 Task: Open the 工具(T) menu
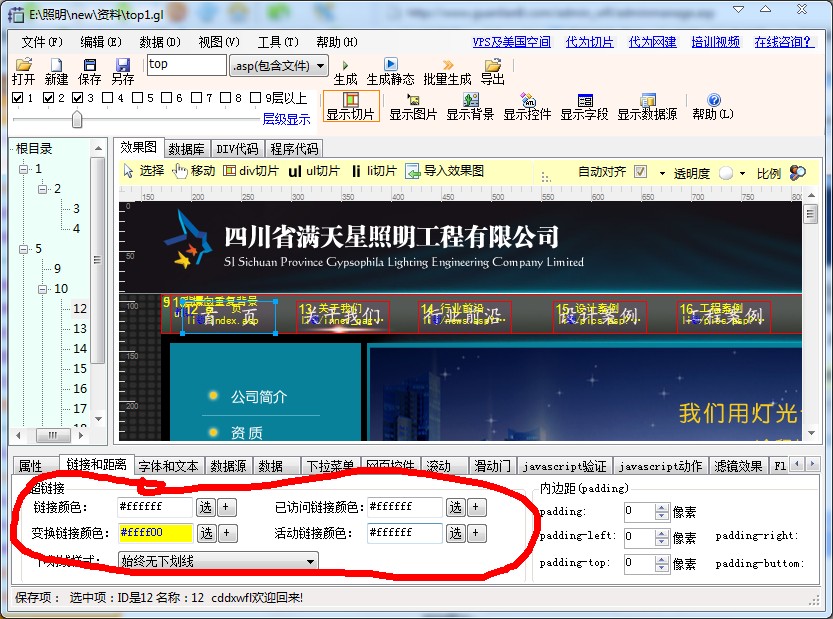[278, 42]
